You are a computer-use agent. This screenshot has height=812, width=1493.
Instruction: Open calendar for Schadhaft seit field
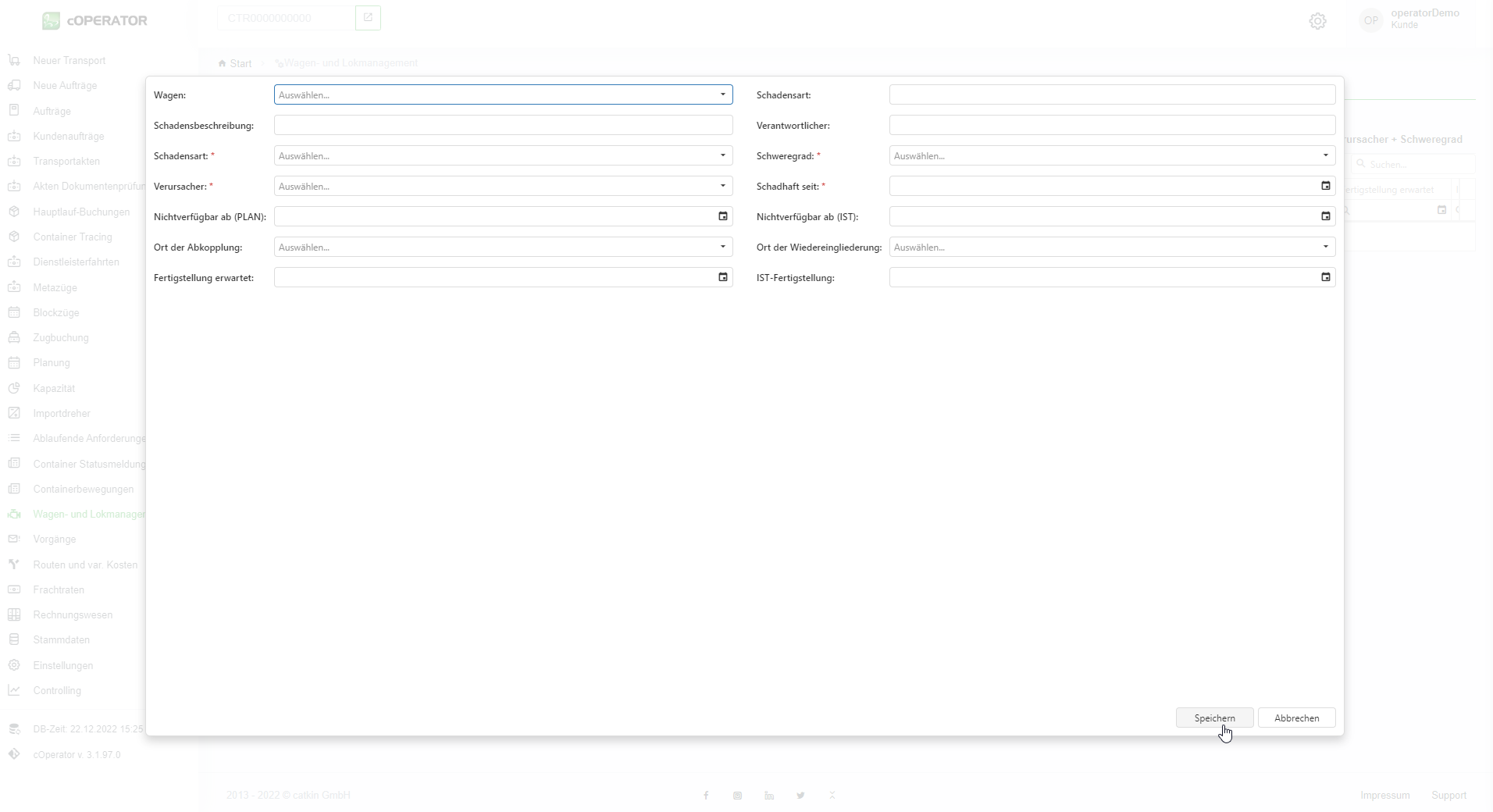coord(1325,186)
